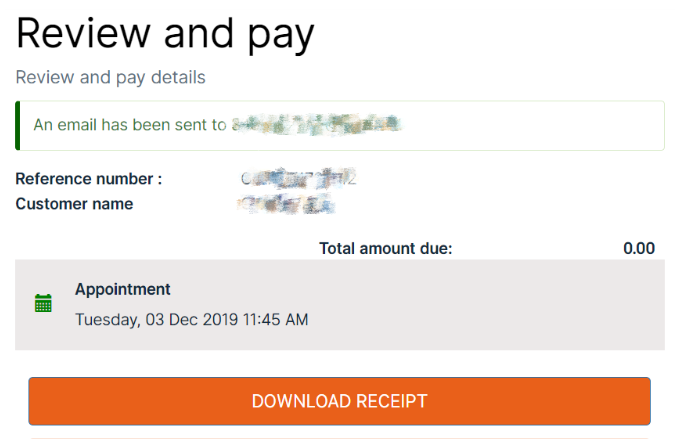Select the 'Review and pay details' subtitle

click(x=110, y=77)
